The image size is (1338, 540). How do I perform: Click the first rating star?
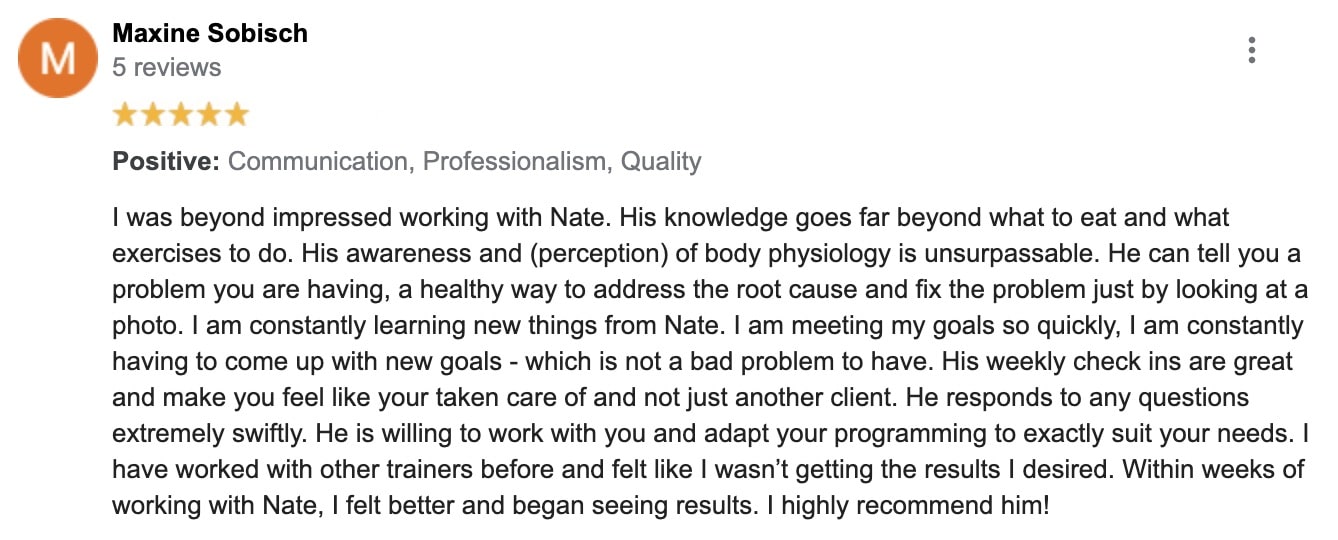(124, 114)
